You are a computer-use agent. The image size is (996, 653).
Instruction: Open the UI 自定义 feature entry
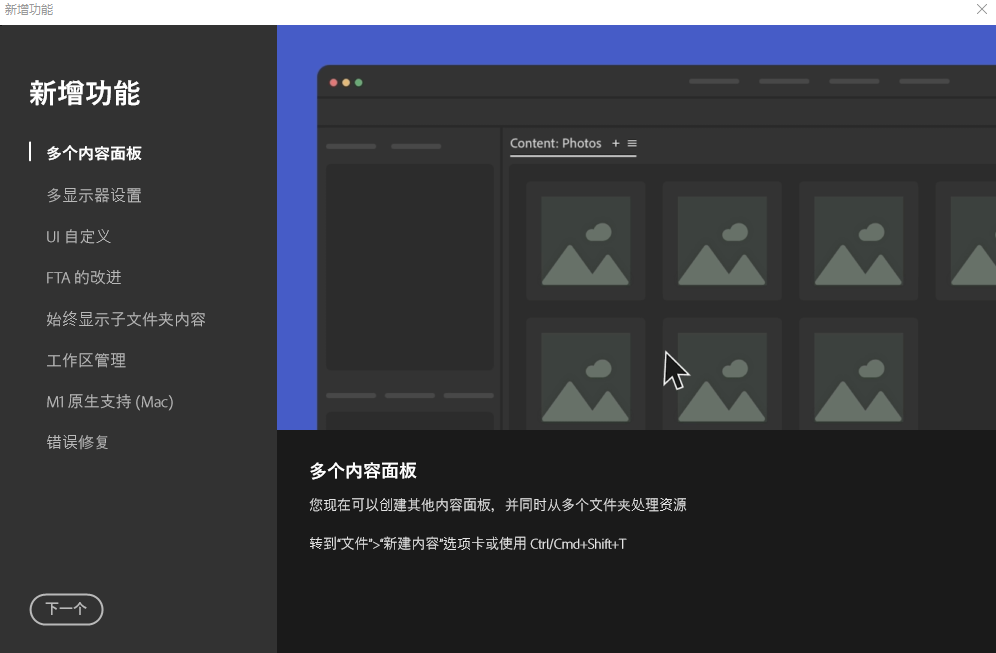[78, 236]
